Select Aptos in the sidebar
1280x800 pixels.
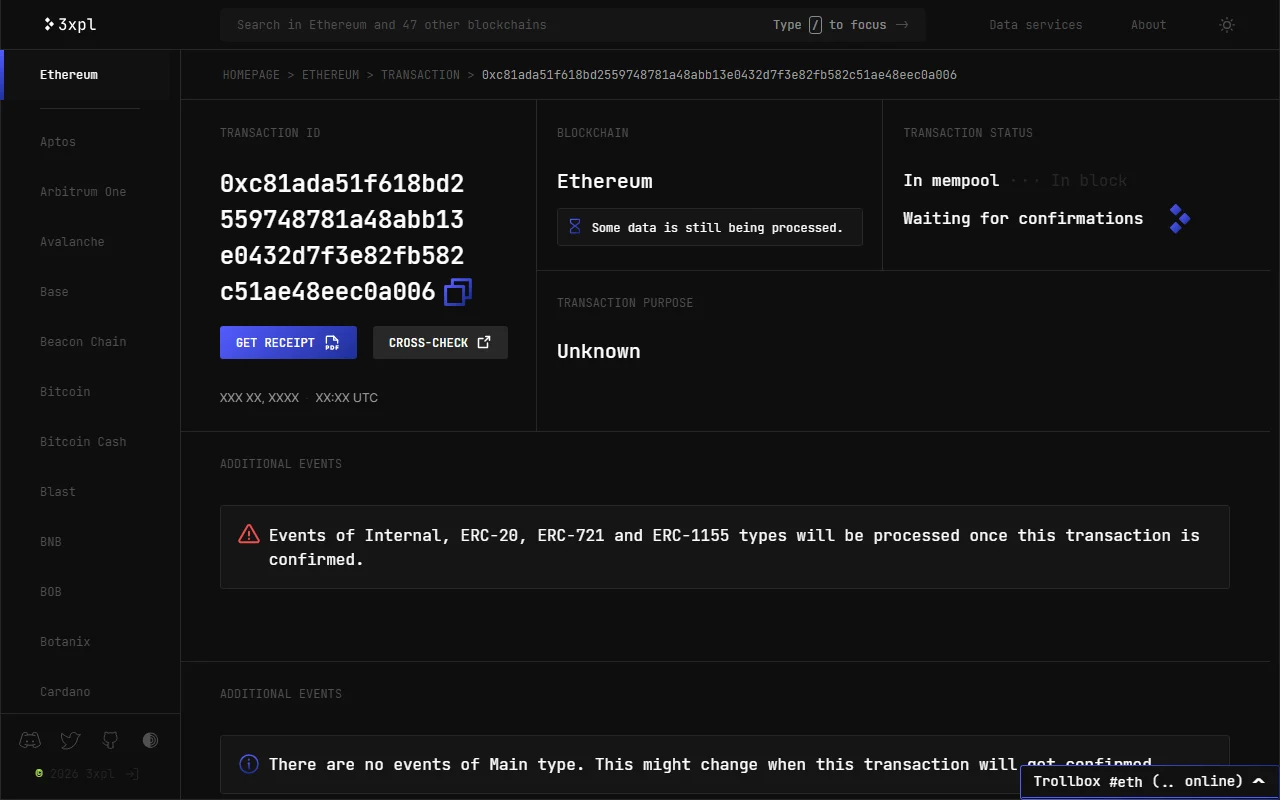coord(58,142)
